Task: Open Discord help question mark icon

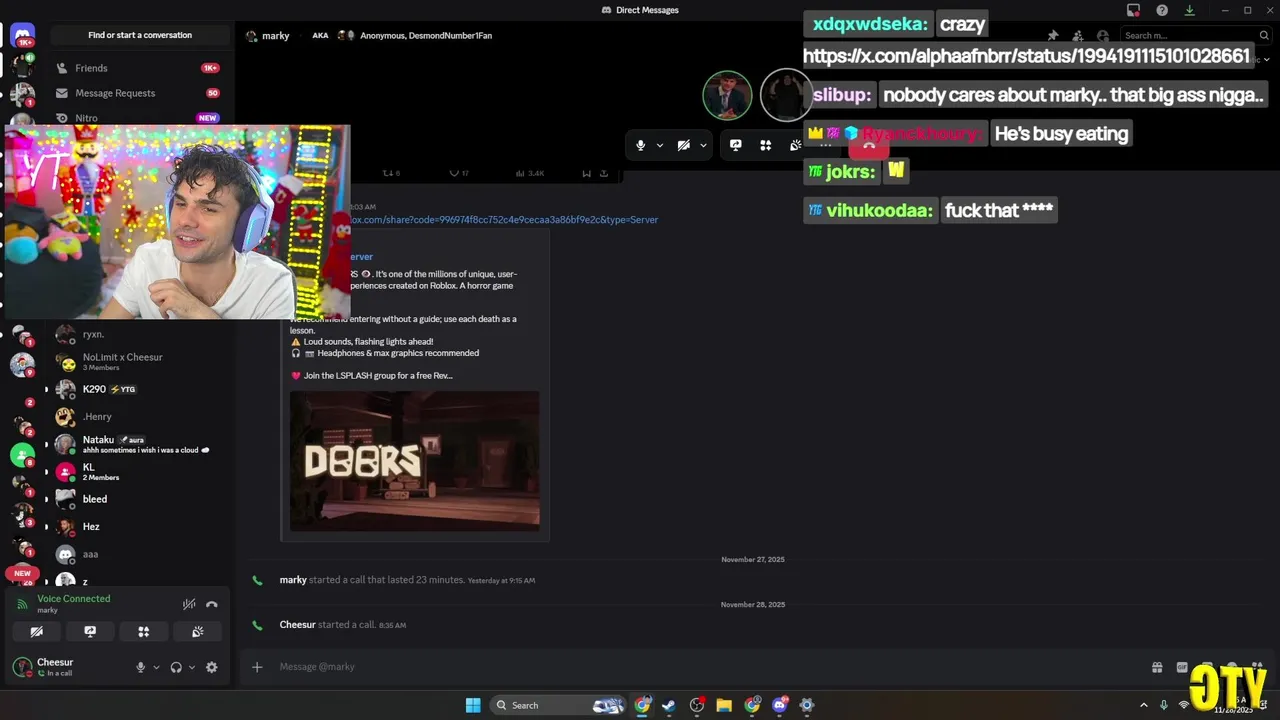Action: (1162, 10)
